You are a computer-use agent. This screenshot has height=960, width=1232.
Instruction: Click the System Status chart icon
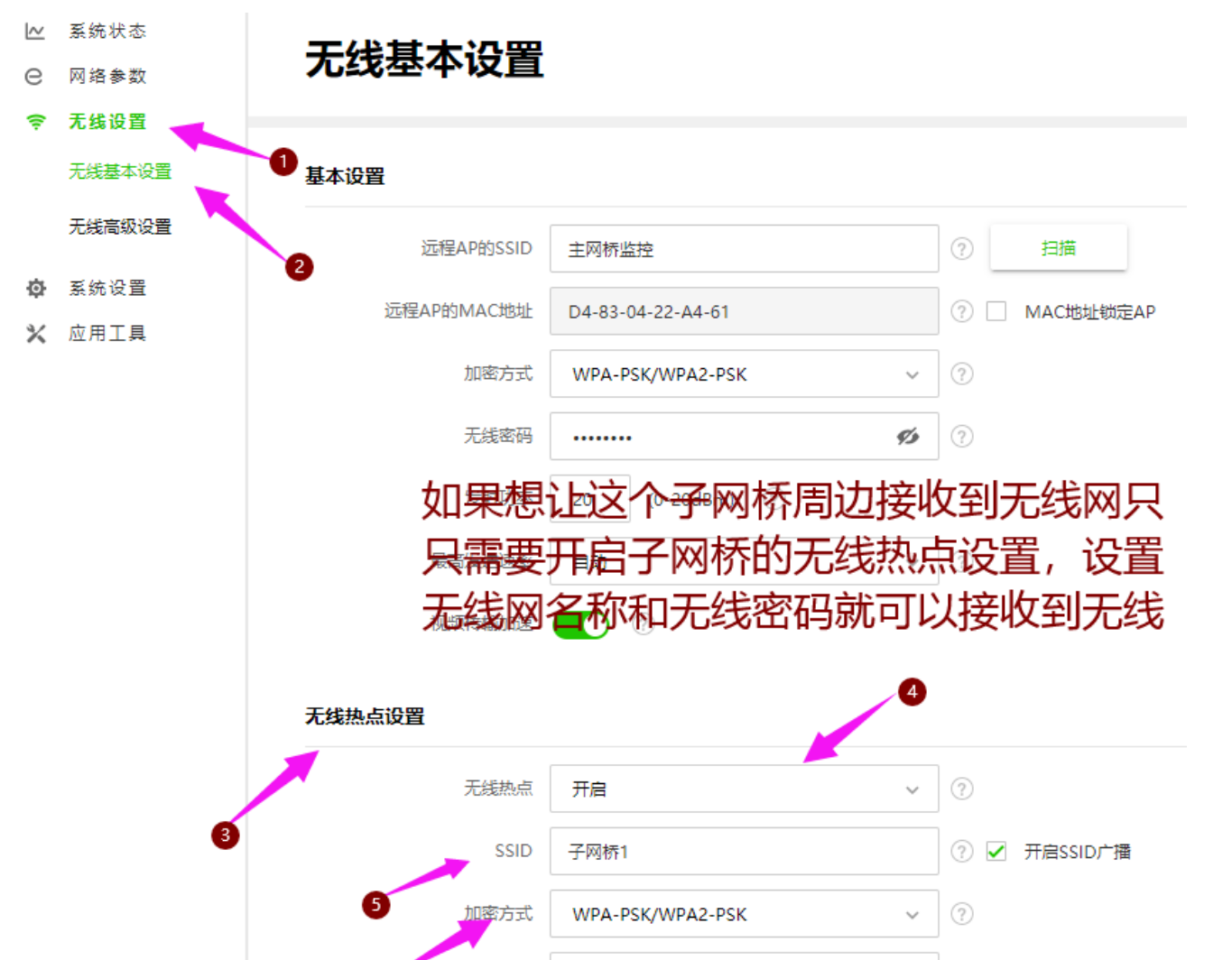[x=35, y=32]
